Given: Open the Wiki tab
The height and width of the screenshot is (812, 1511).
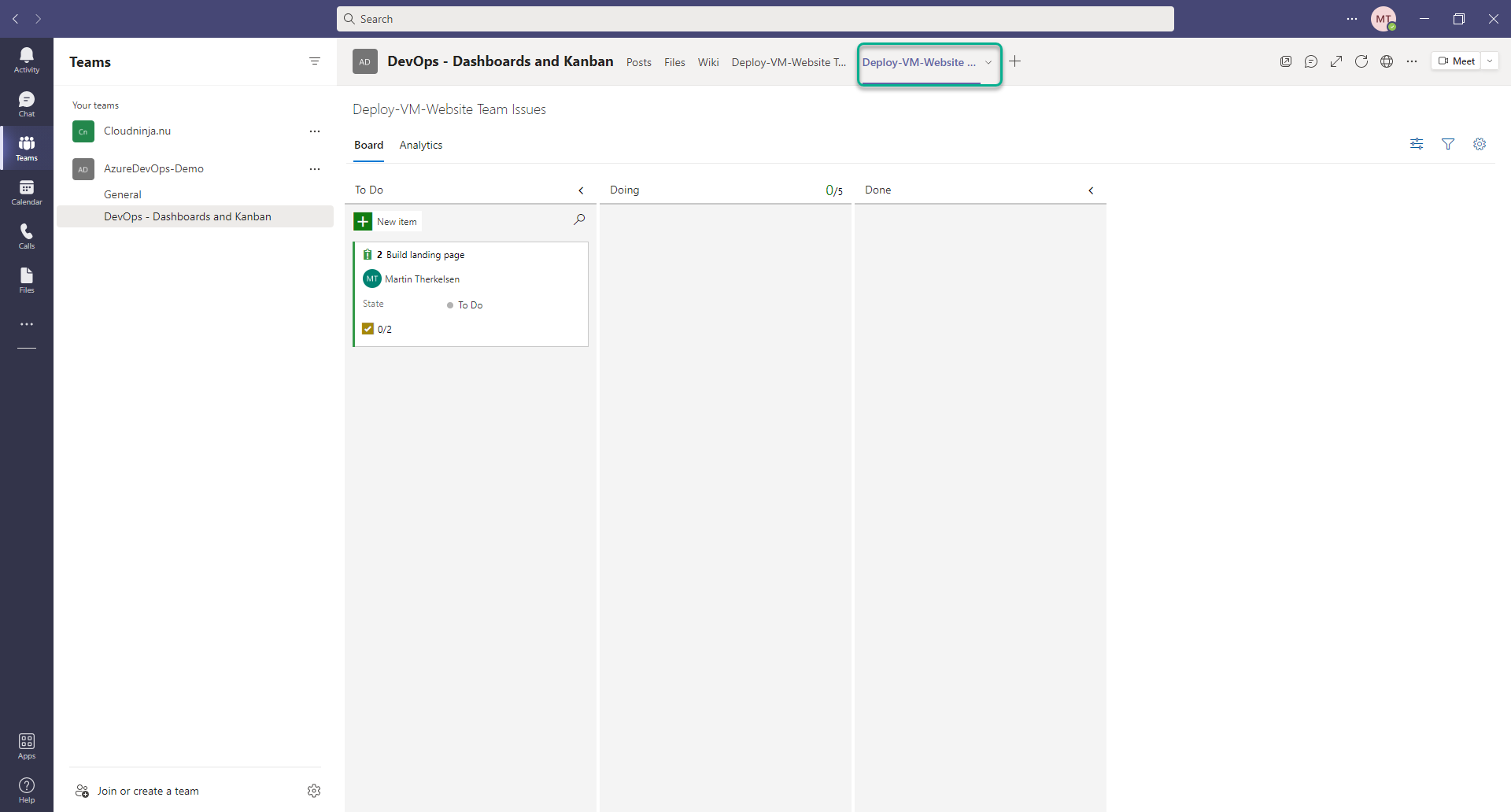Looking at the screenshot, I should [708, 62].
